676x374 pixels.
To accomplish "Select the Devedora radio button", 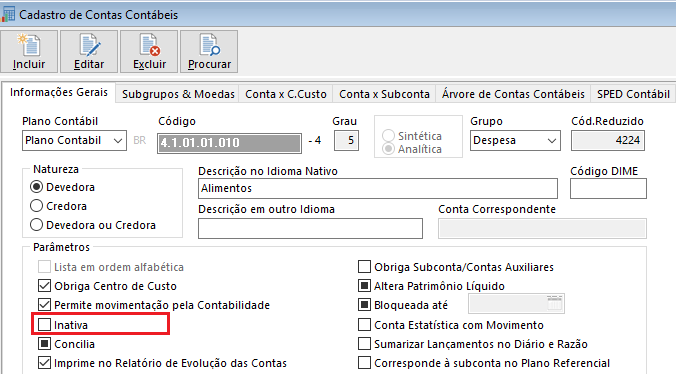I will pos(37,187).
